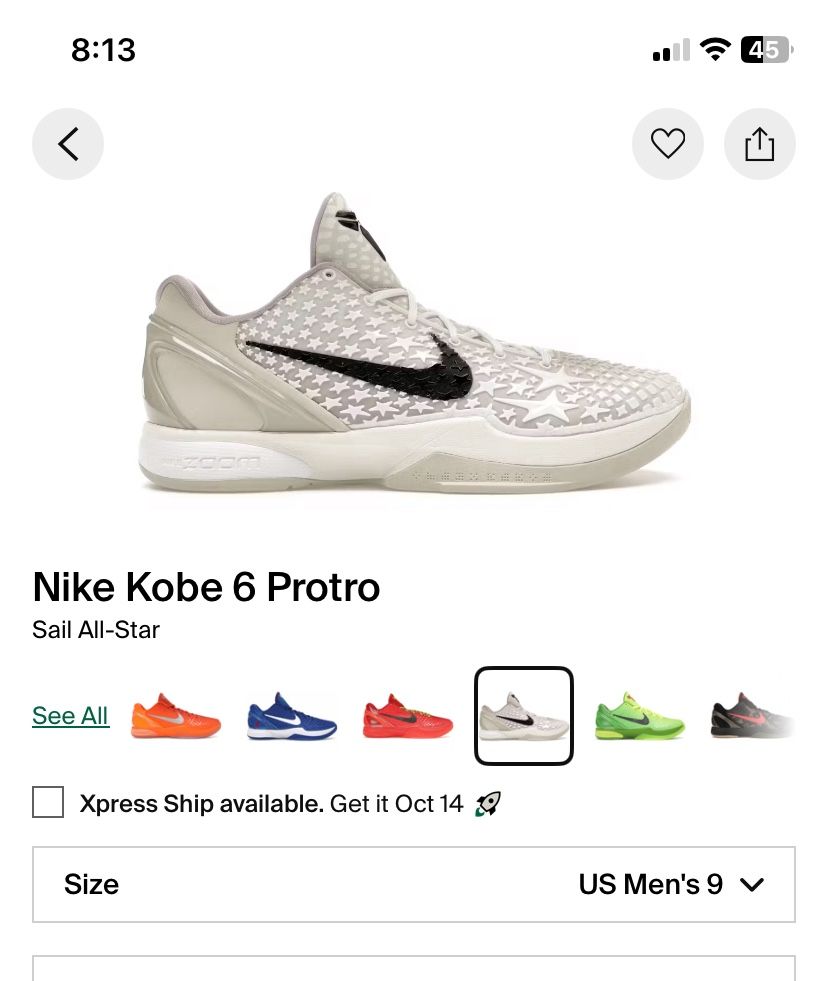
Task: Enable the Xpress Ship checkbox
Action: click(x=48, y=802)
